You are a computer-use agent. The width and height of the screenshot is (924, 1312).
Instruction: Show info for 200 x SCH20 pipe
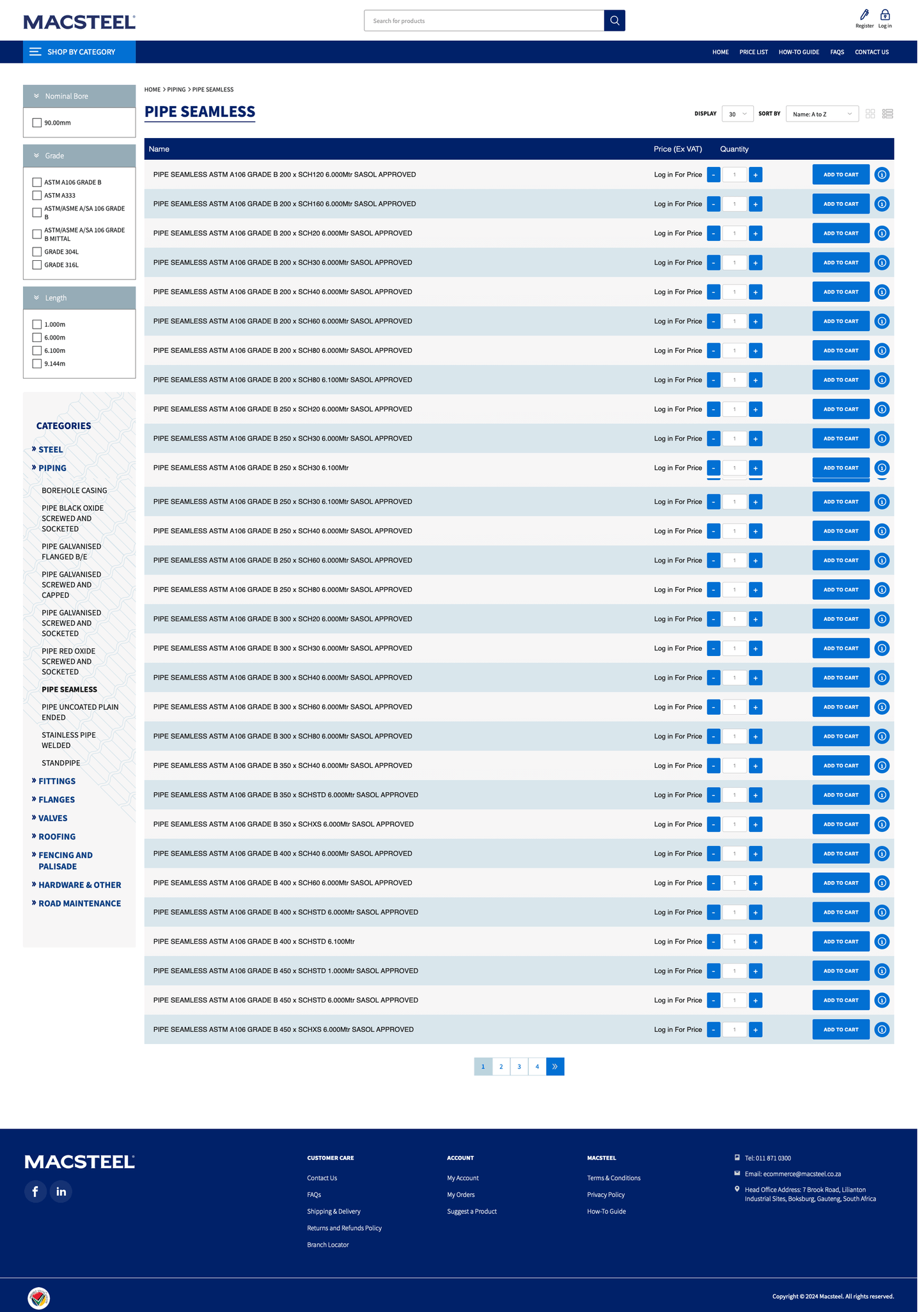882,233
